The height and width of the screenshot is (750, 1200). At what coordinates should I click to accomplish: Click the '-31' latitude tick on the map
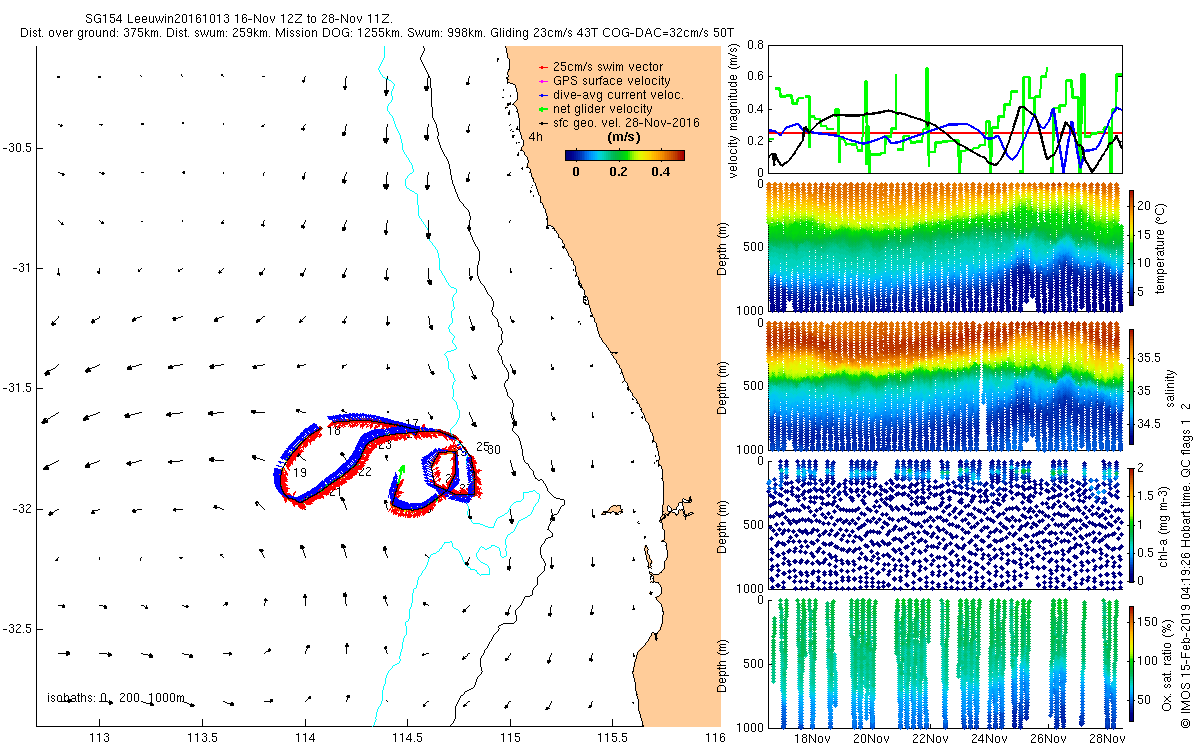click(x=21, y=268)
